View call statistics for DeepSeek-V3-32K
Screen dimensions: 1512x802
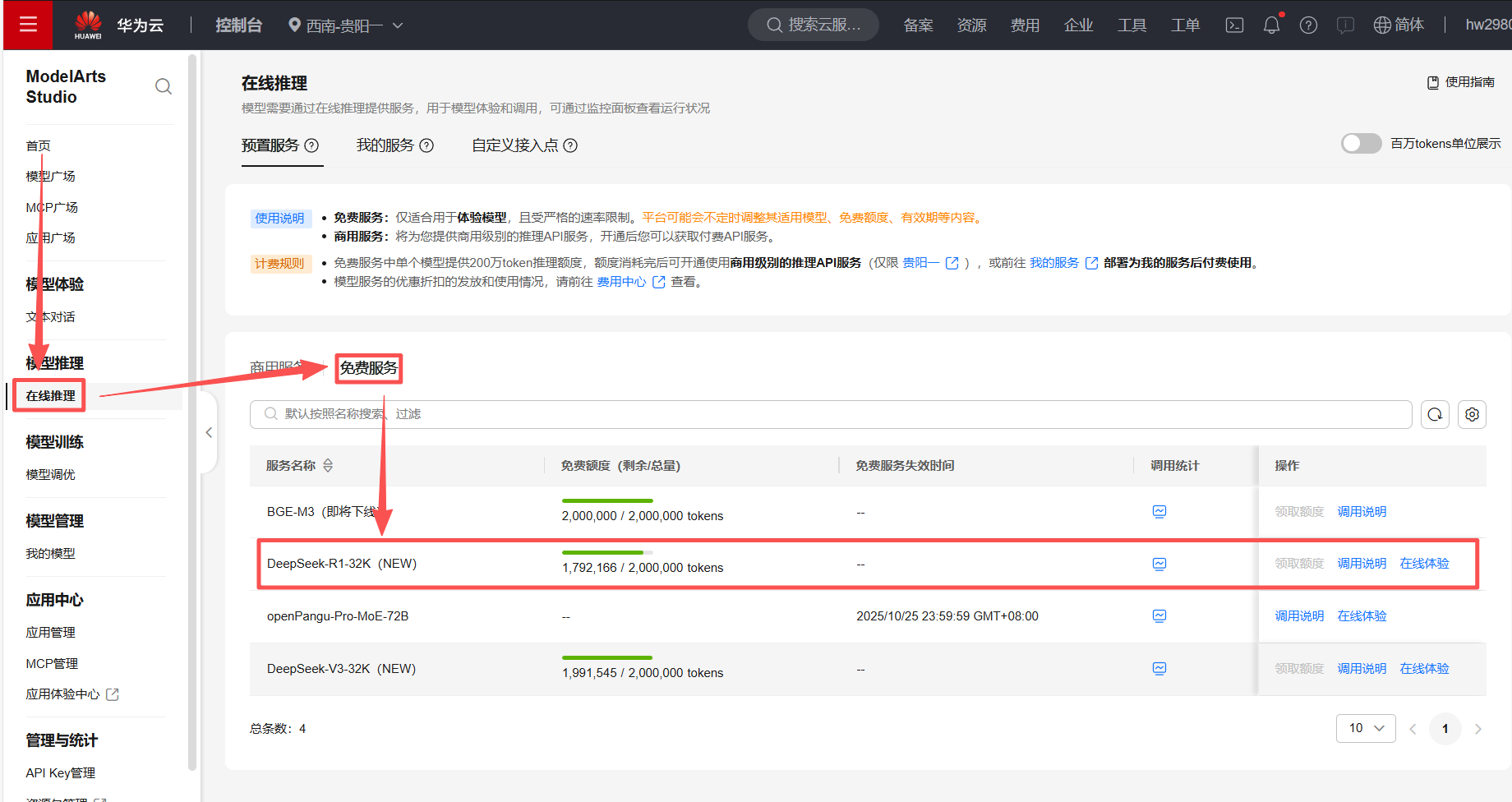tap(1159, 669)
